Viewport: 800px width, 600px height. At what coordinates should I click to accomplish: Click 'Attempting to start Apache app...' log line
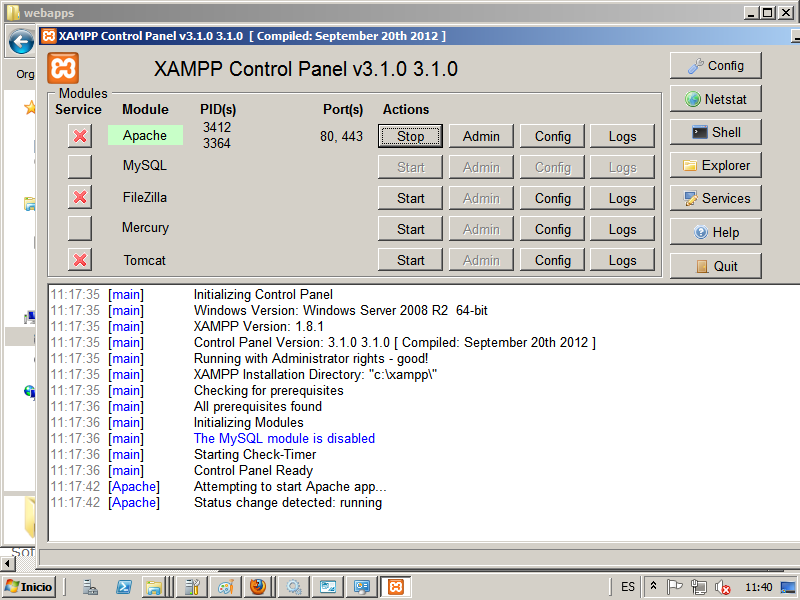tap(290, 487)
